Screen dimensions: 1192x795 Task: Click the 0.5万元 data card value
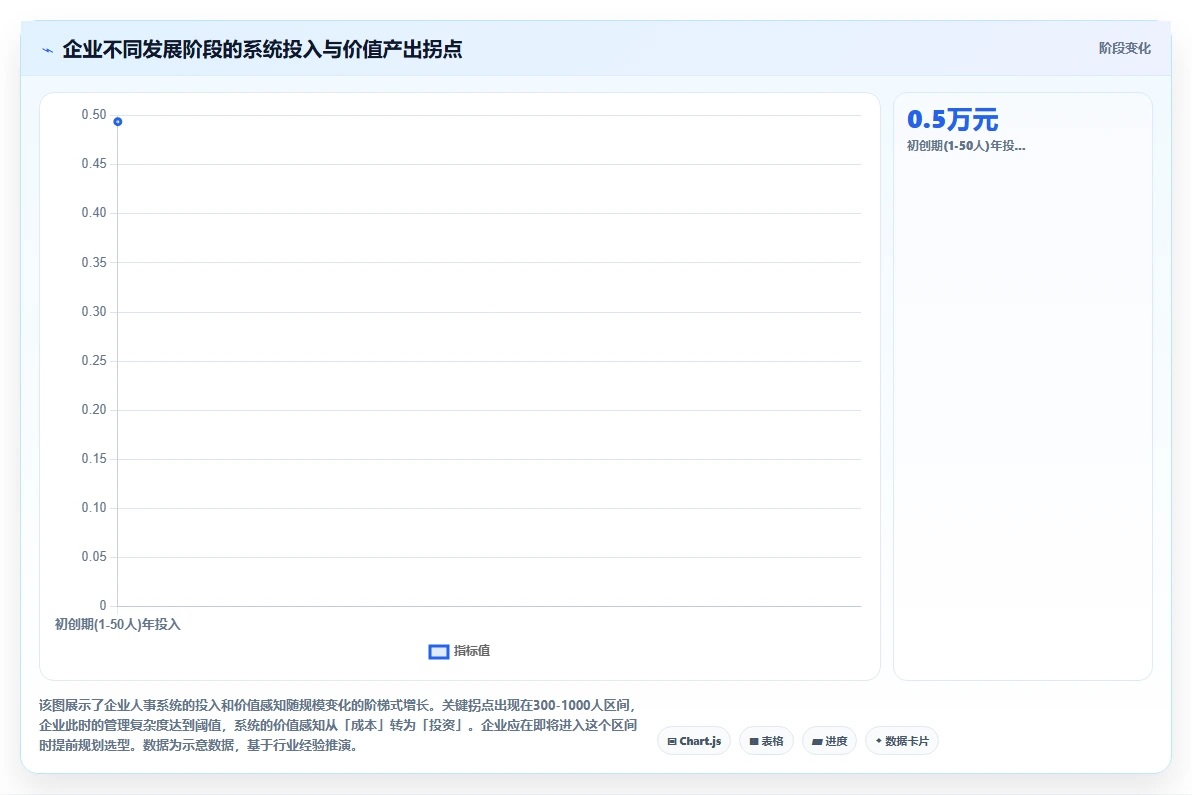point(953,119)
